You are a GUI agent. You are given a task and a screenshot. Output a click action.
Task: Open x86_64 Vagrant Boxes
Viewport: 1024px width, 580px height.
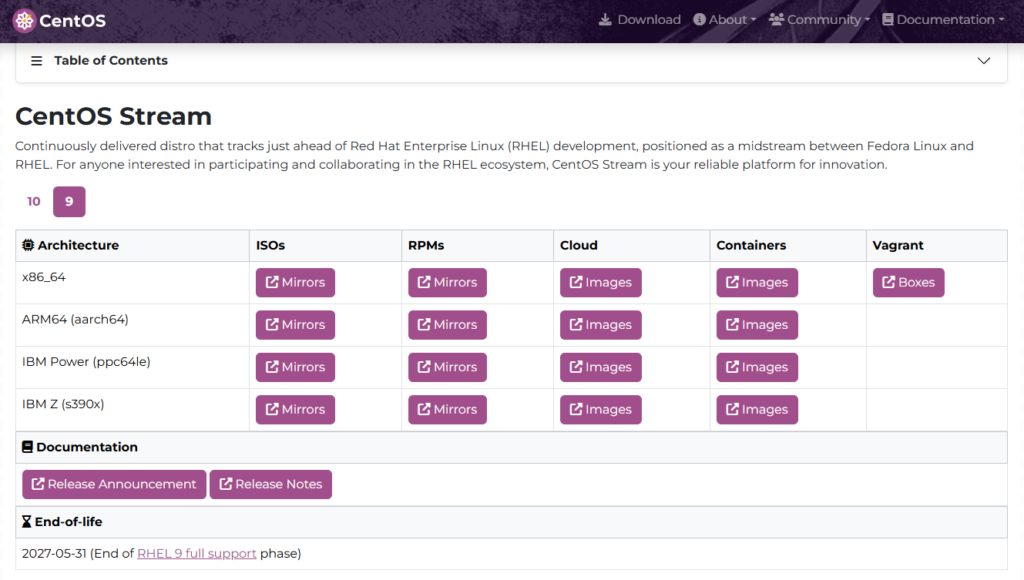(x=908, y=283)
